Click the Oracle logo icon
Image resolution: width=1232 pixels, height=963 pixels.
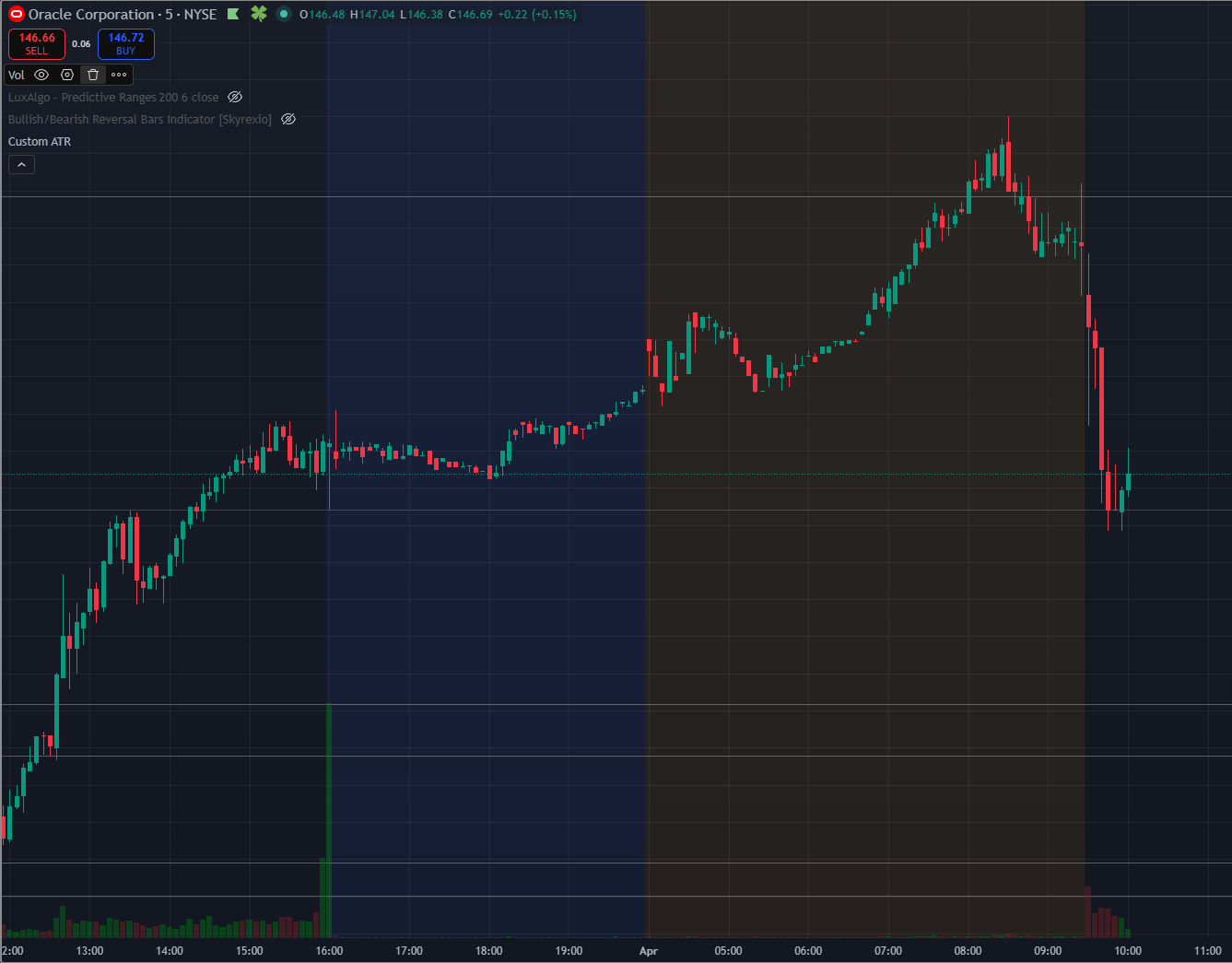pos(16,14)
